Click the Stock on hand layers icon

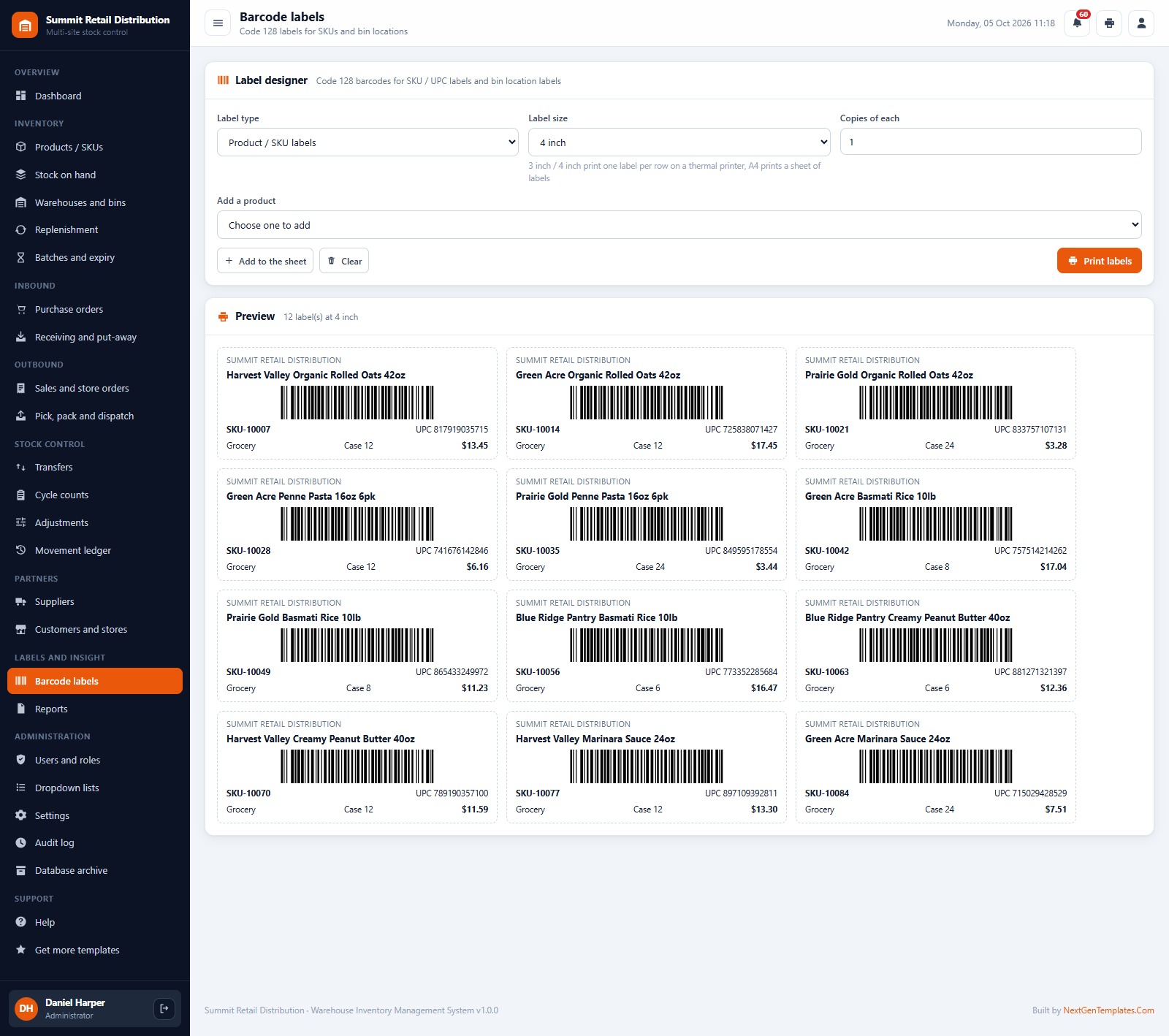21,175
